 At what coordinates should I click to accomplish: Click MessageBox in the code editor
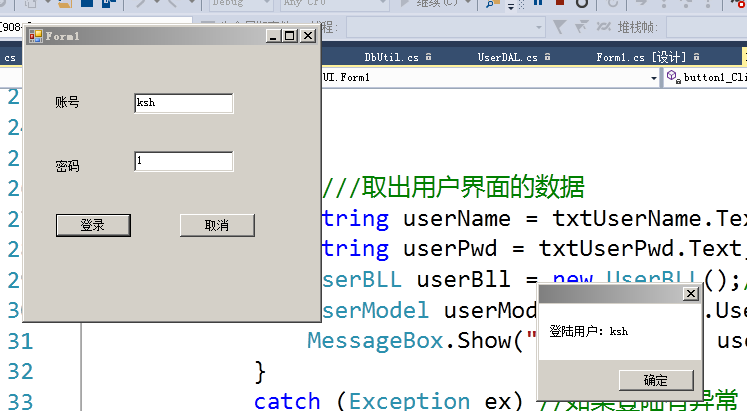point(375,341)
